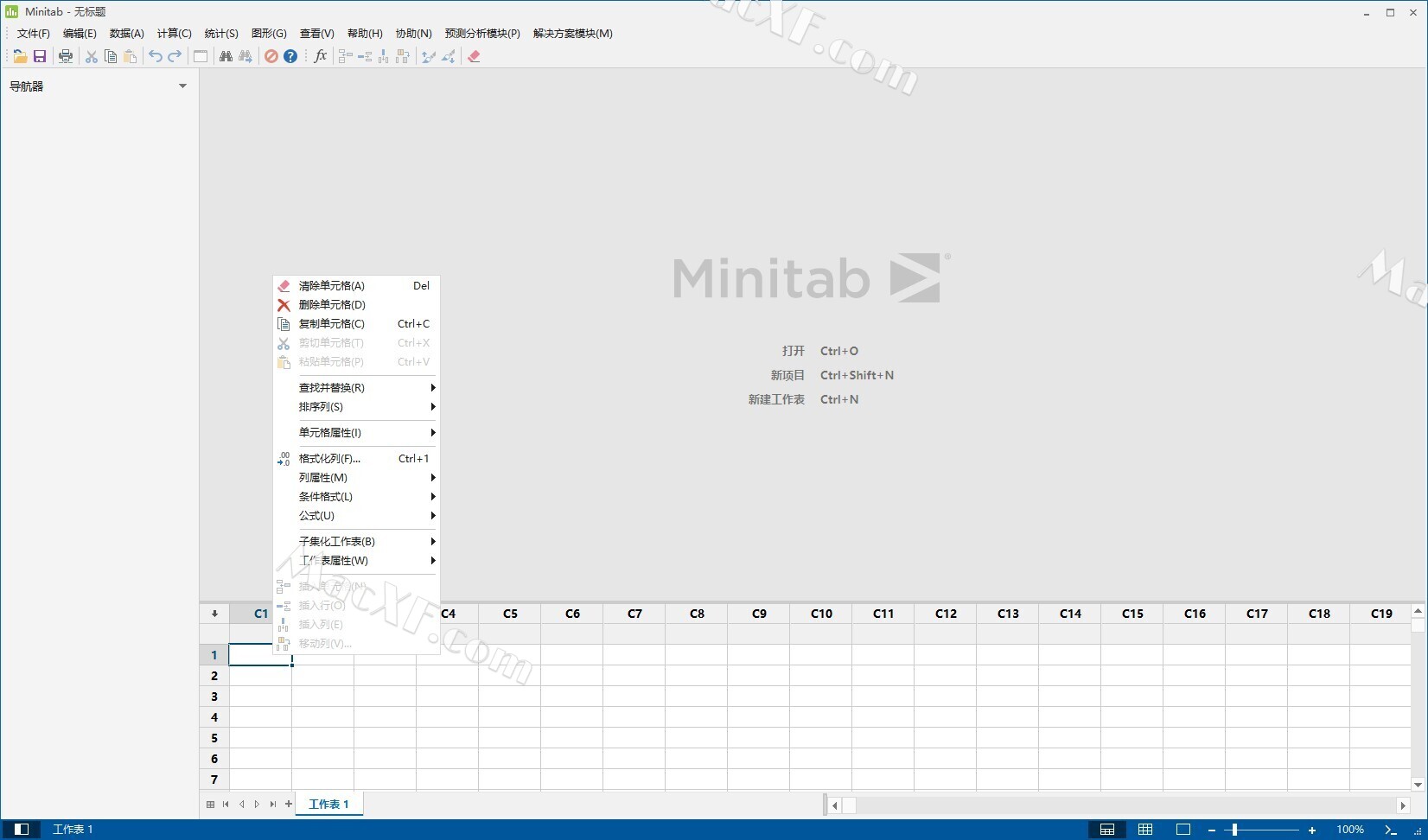The width and height of the screenshot is (1428, 840).
Task: Click the red cancel circle toolbar icon
Action: click(x=271, y=56)
